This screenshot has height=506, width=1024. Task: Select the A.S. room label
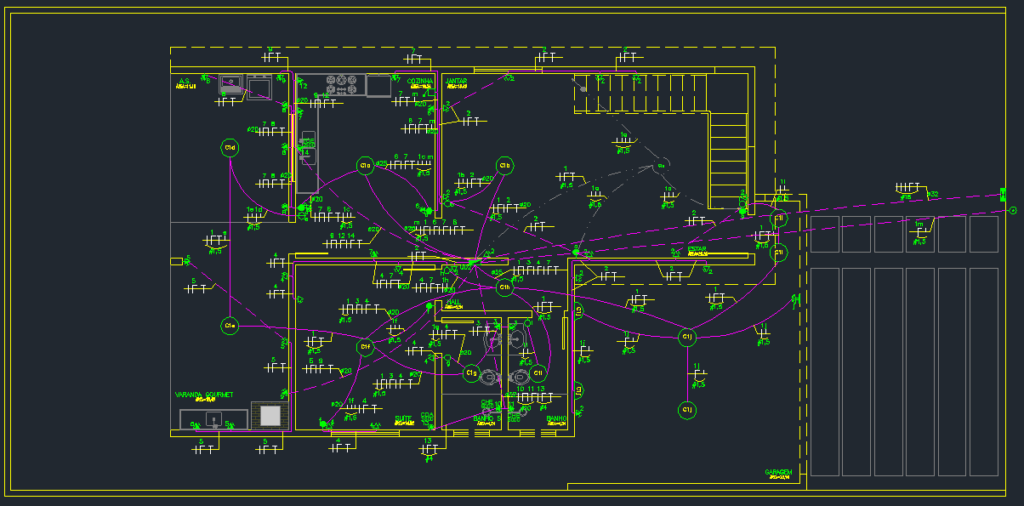(x=185, y=81)
